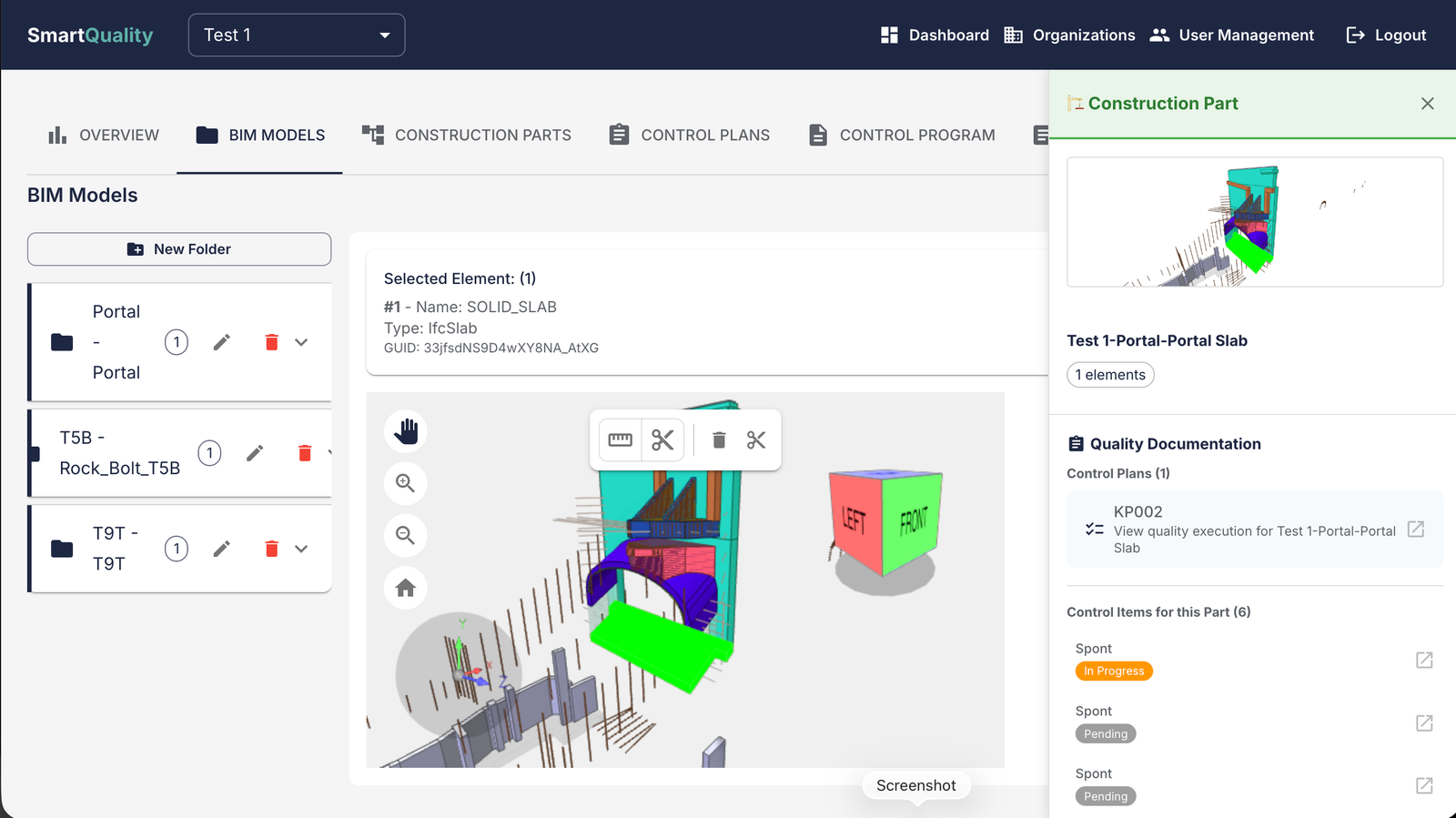
Task: Open KP002 control plan external link
Action: 1416,530
